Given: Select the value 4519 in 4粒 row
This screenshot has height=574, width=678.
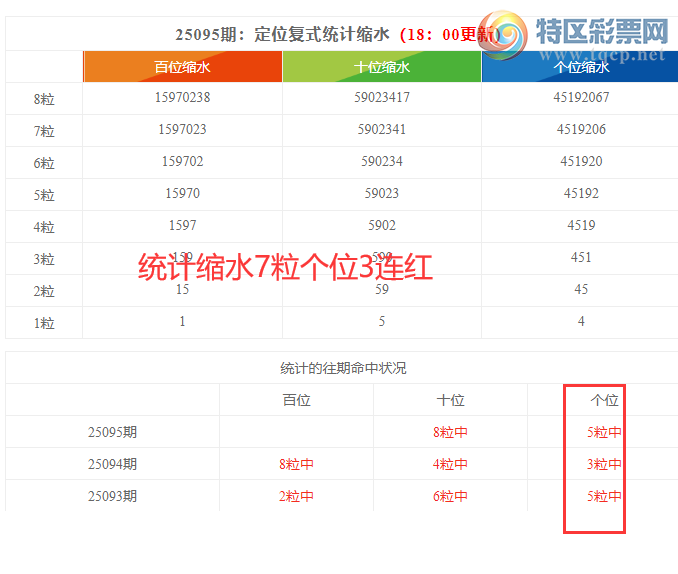Looking at the screenshot, I should tap(581, 225).
